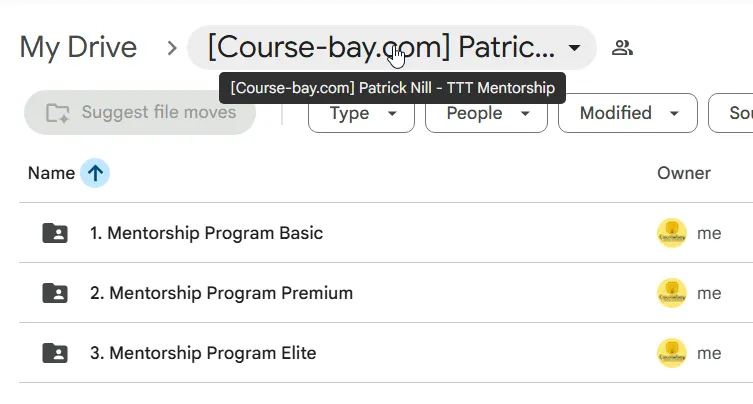Go to My Drive in breadcrumb
Image resolution: width=753 pixels, height=404 pixels.
(x=78, y=48)
